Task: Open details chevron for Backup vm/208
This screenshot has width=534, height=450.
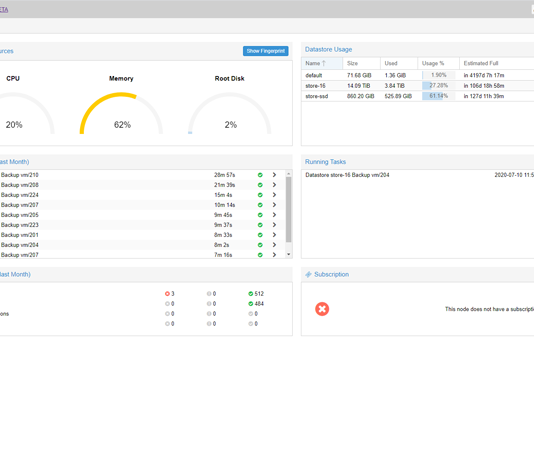Action: [x=274, y=185]
